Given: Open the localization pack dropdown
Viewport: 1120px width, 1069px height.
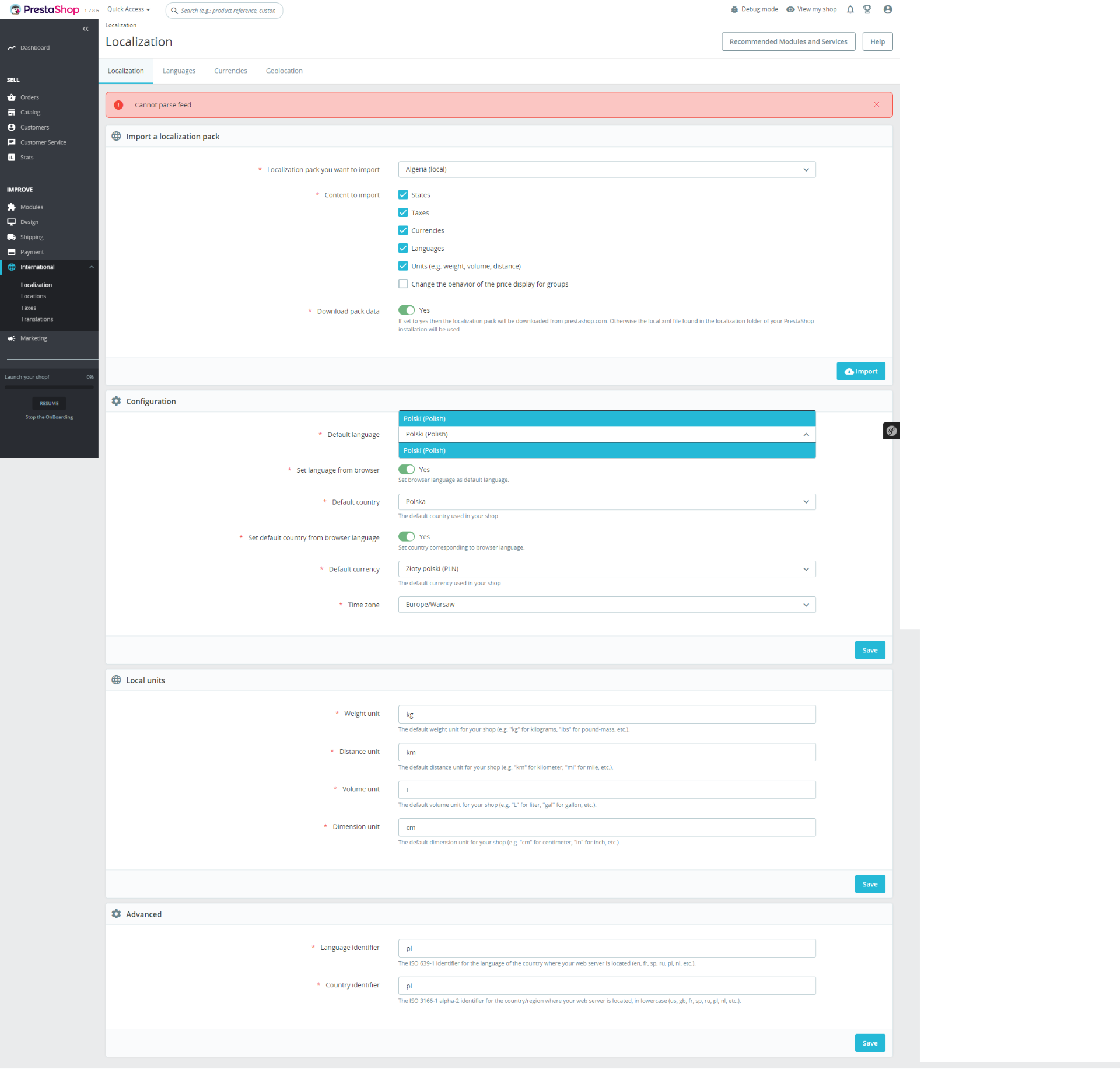Looking at the screenshot, I should [x=606, y=169].
